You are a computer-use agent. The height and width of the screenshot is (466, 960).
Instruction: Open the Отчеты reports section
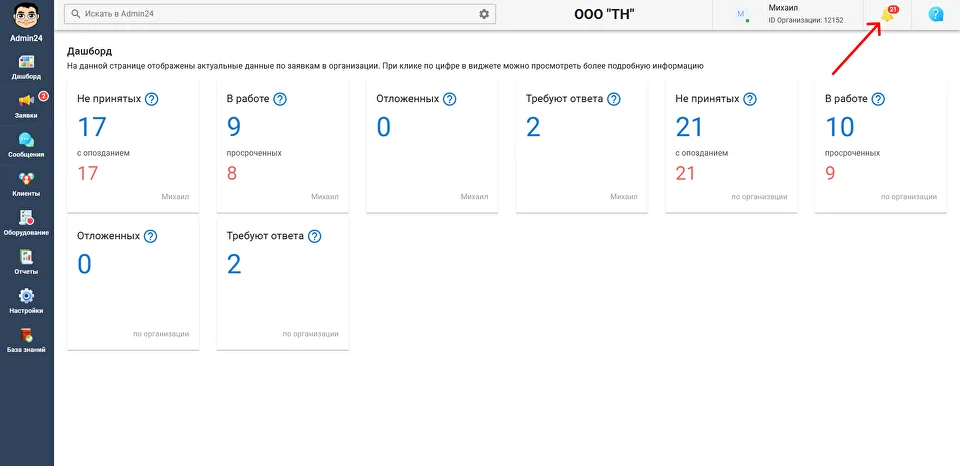[x=26, y=261]
